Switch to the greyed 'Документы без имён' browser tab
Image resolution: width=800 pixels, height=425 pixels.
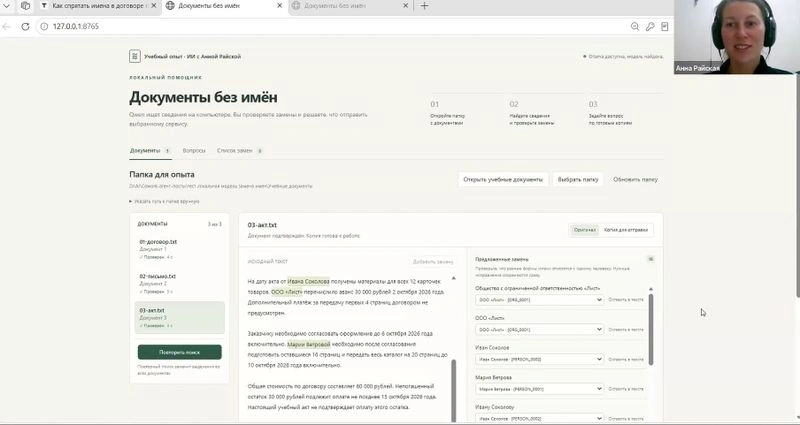click(x=349, y=6)
